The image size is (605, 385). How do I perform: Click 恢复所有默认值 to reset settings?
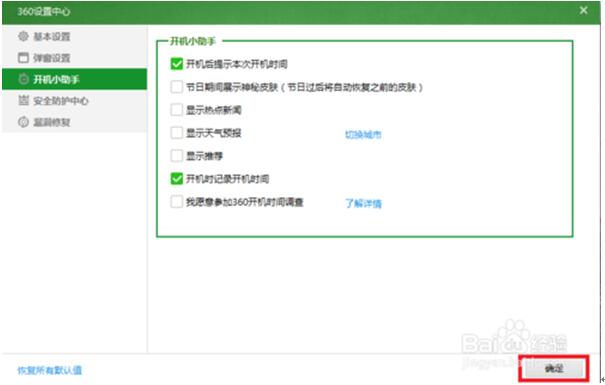[49, 370]
